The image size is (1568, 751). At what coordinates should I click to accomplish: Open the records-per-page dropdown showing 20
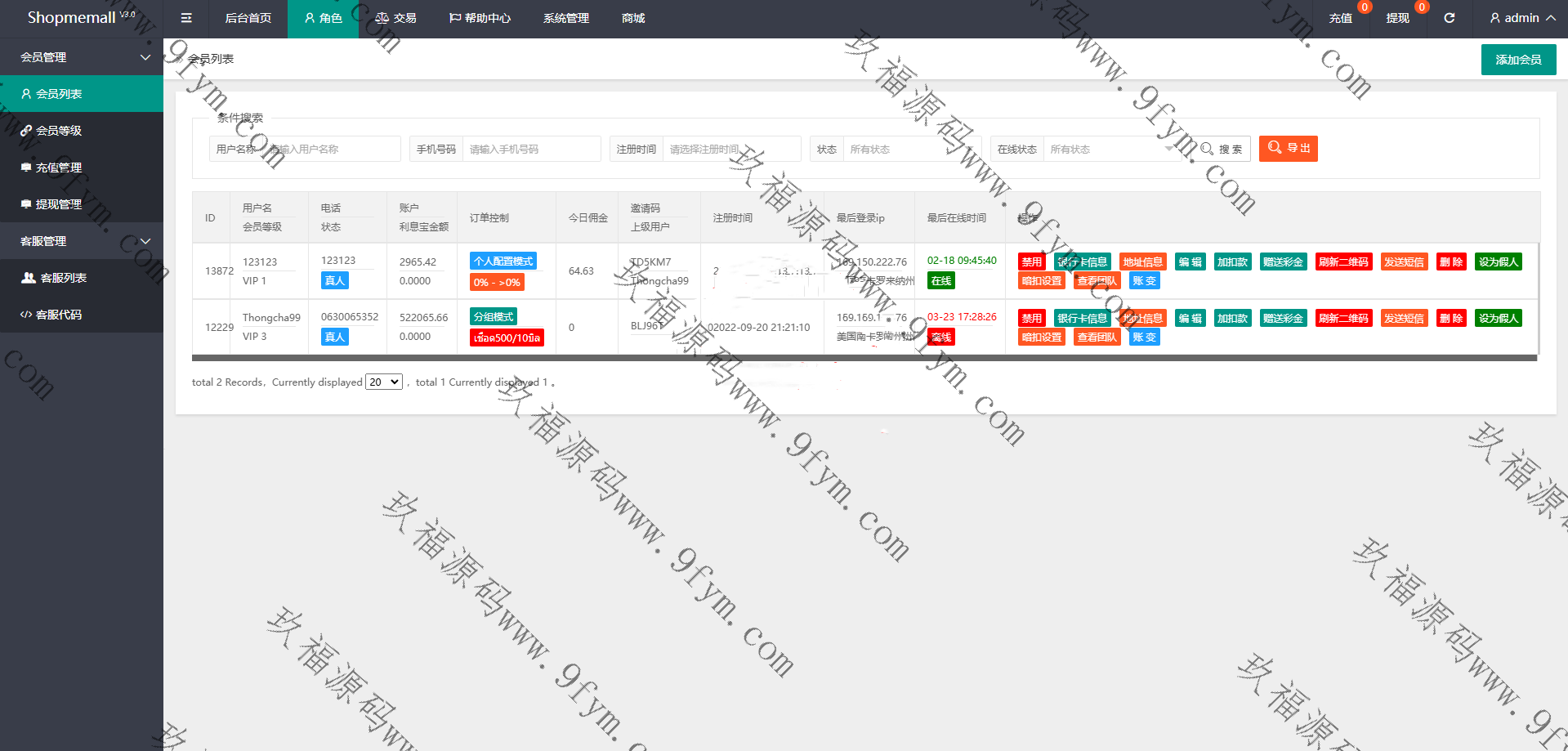point(383,382)
